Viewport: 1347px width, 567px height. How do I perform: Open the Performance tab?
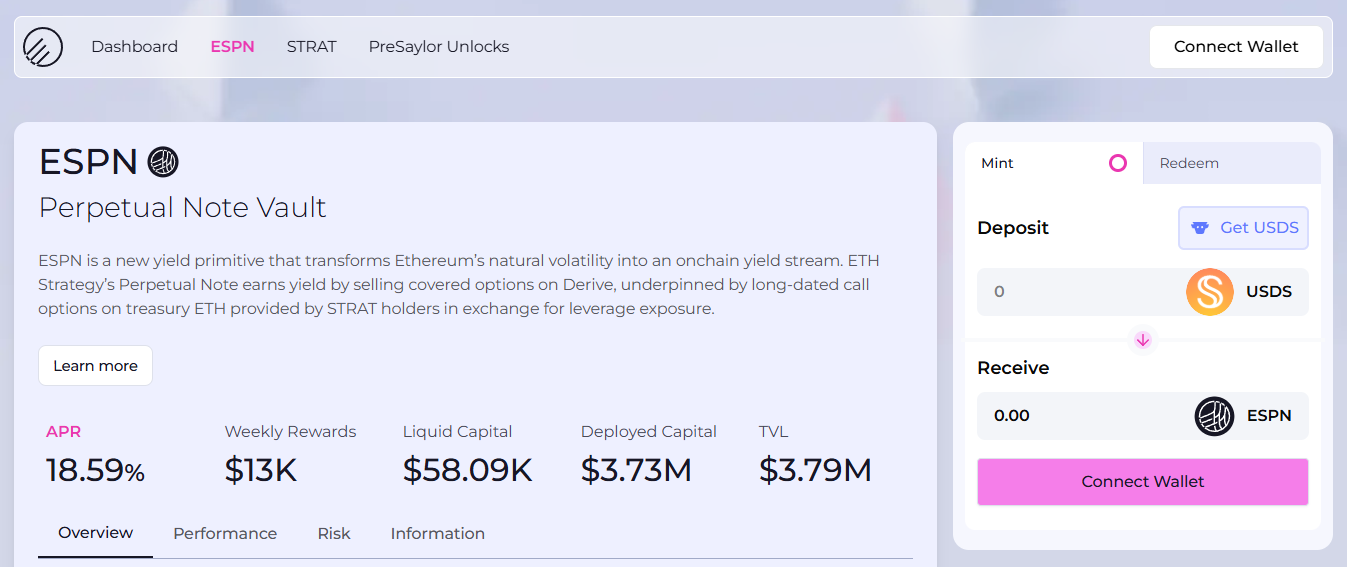225,534
